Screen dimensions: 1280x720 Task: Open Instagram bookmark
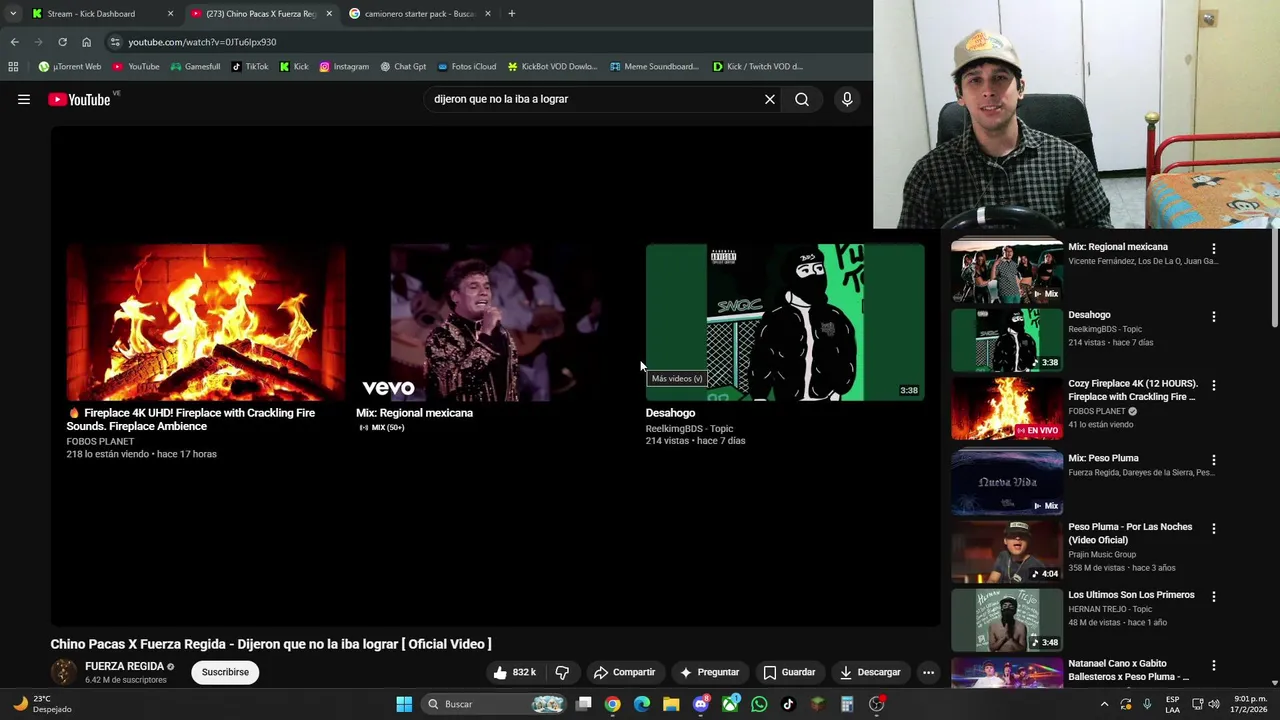click(x=344, y=67)
